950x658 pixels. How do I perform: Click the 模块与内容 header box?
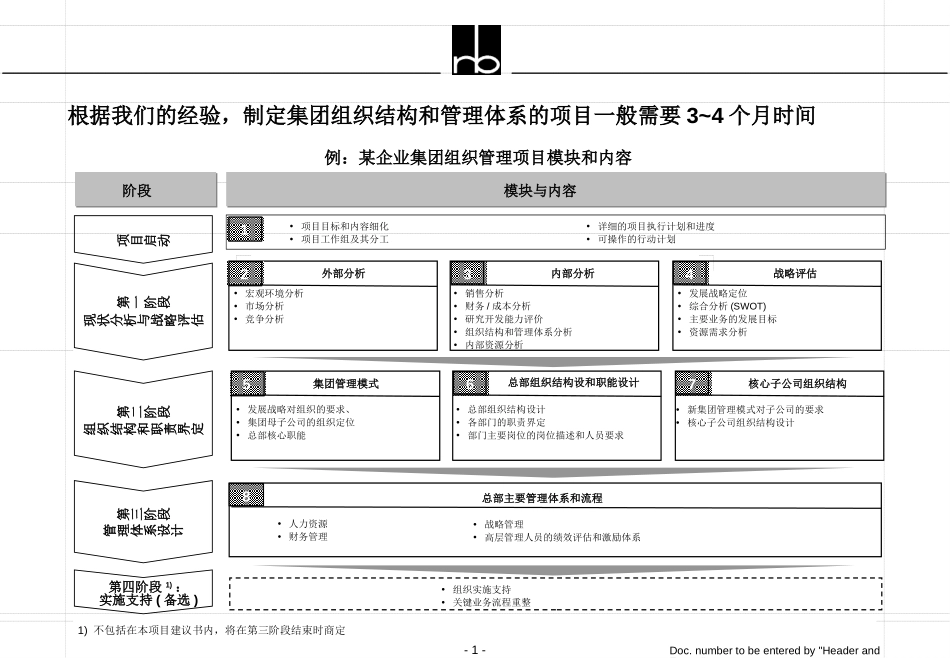[x=556, y=190]
